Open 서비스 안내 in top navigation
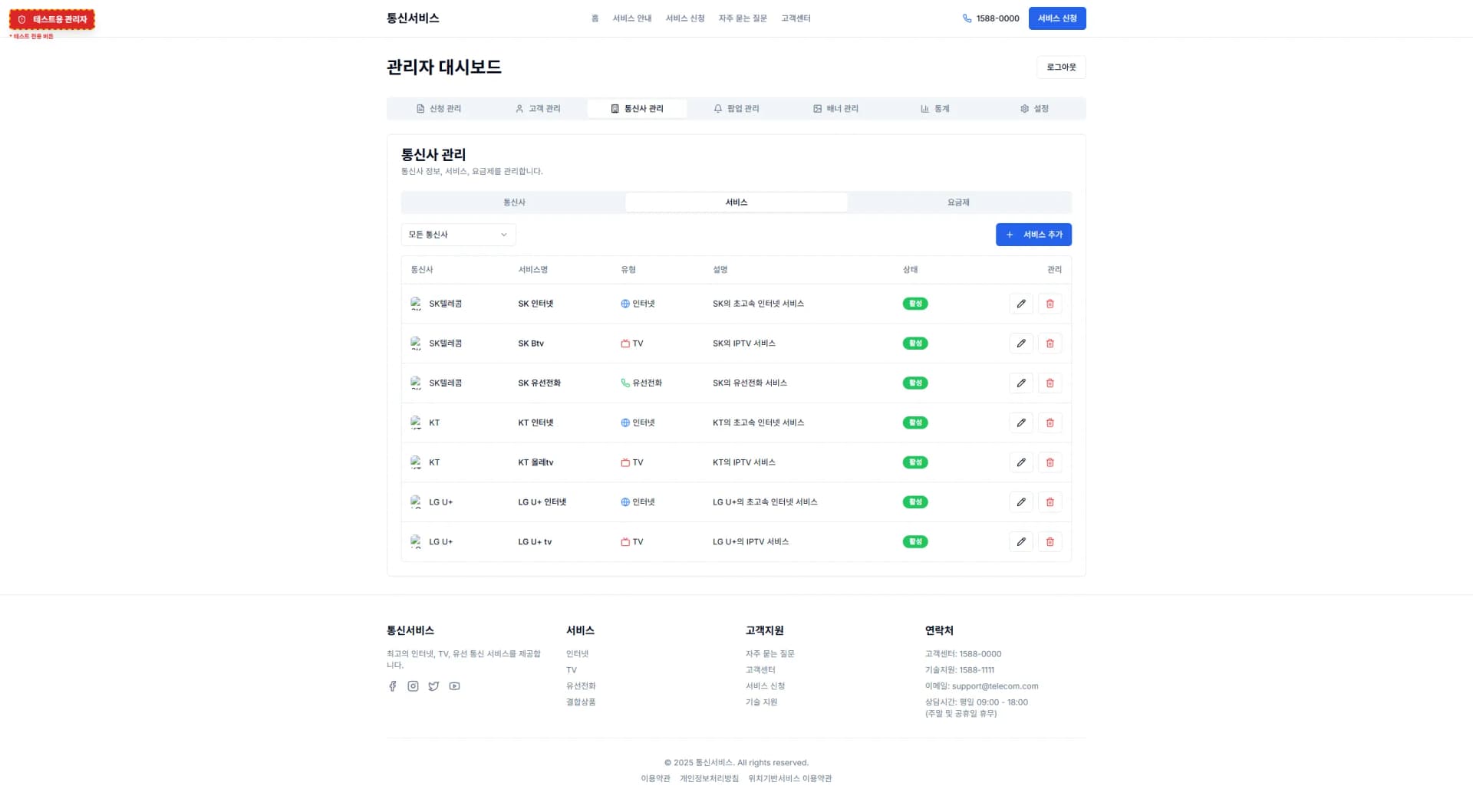The width and height of the screenshot is (1473, 812). 632,18
